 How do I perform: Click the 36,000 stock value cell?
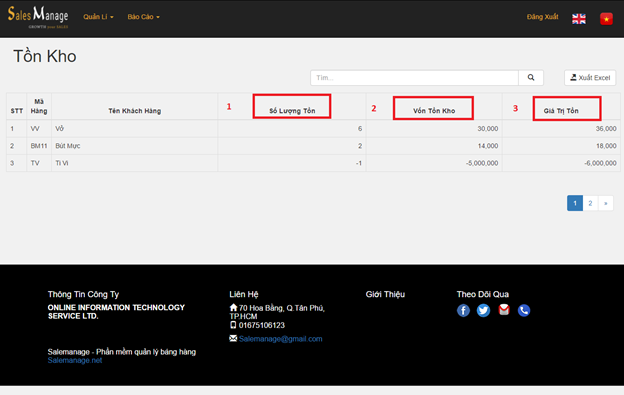click(x=606, y=128)
